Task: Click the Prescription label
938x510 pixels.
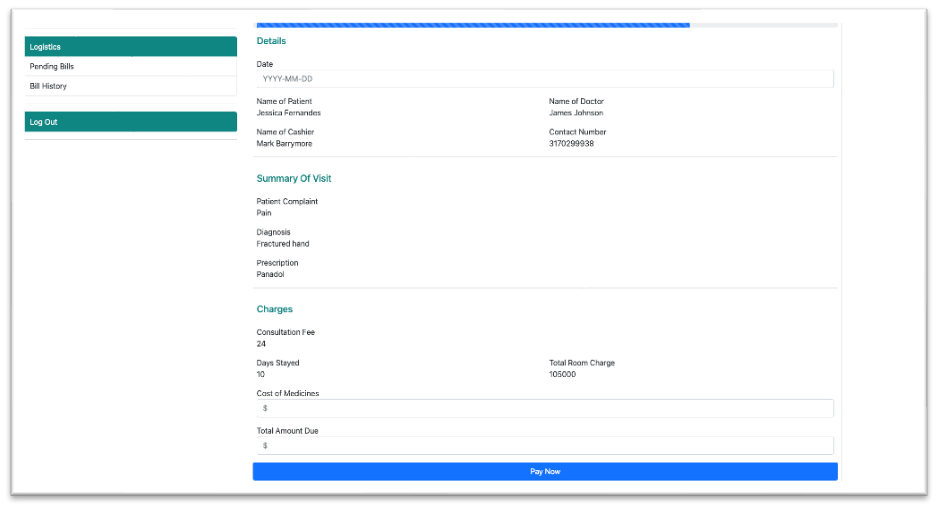Action: click(277, 263)
